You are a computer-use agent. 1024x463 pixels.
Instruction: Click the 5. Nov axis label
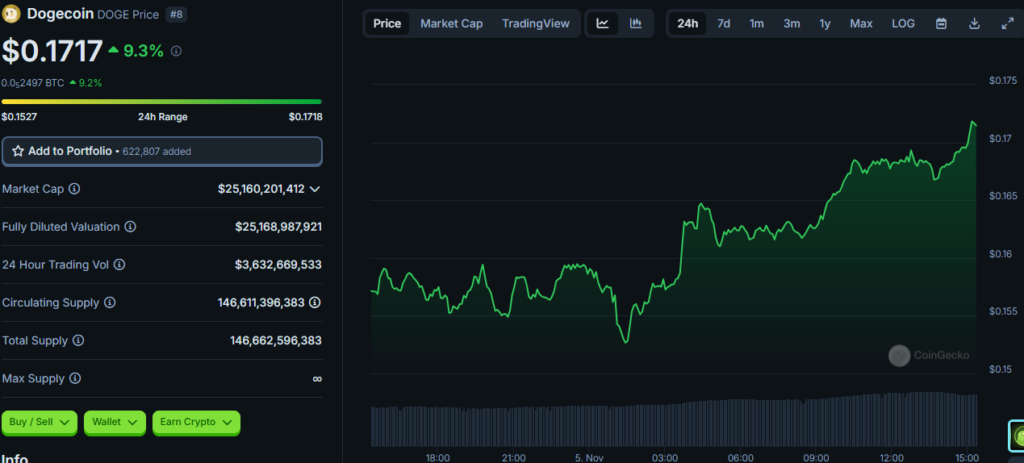(590, 458)
